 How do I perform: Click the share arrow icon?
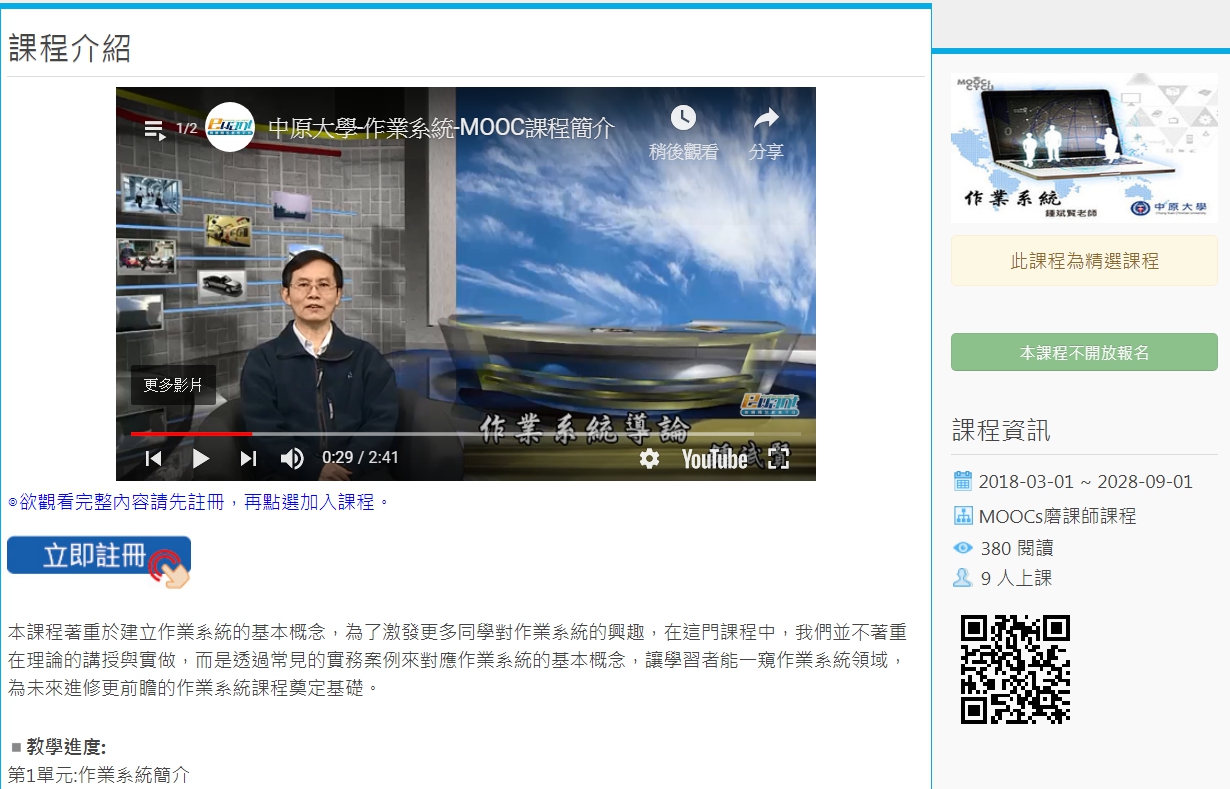766,118
